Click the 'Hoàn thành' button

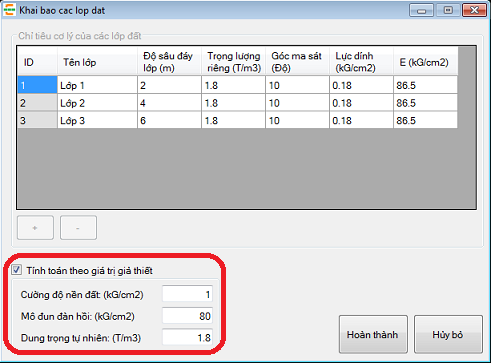click(x=373, y=334)
